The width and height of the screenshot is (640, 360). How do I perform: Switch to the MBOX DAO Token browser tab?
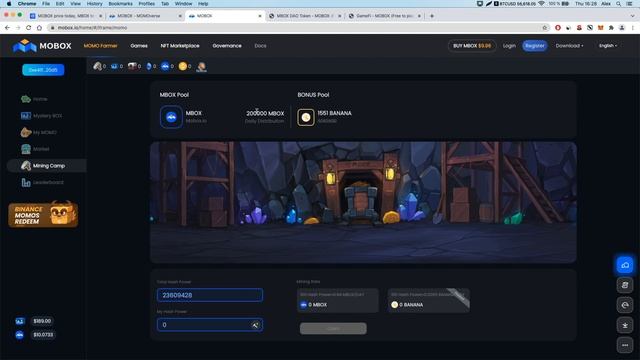305,16
